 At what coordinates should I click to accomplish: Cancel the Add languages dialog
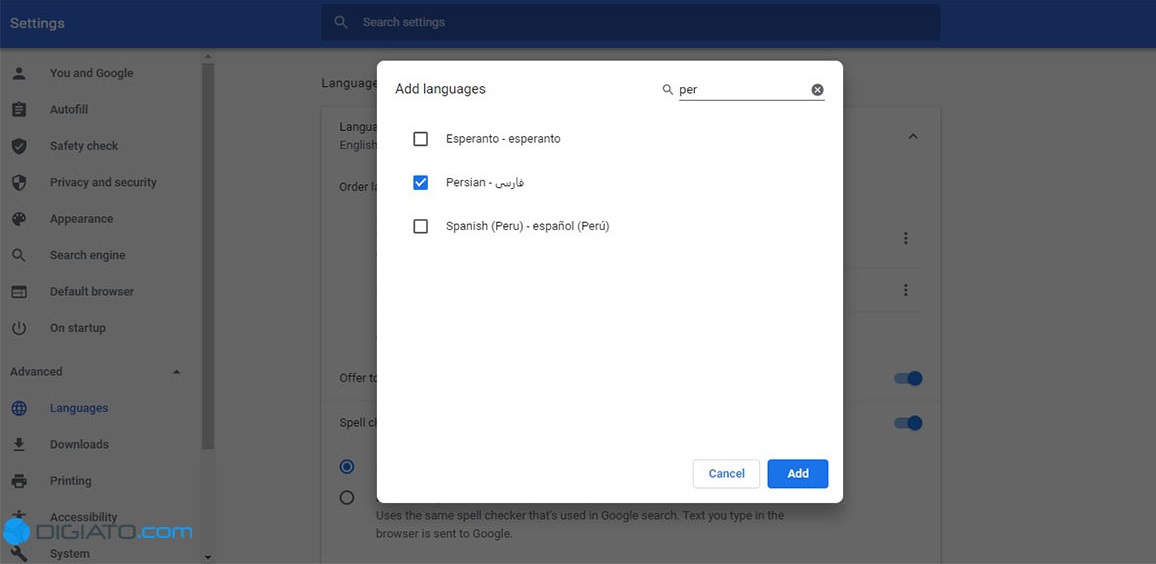pyautogui.click(x=726, y=473)
